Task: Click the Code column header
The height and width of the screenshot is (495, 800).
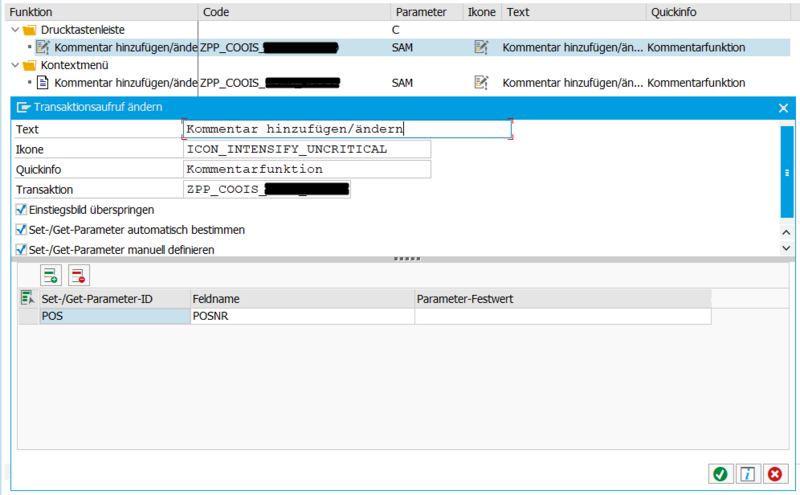Action: (294, 12)
